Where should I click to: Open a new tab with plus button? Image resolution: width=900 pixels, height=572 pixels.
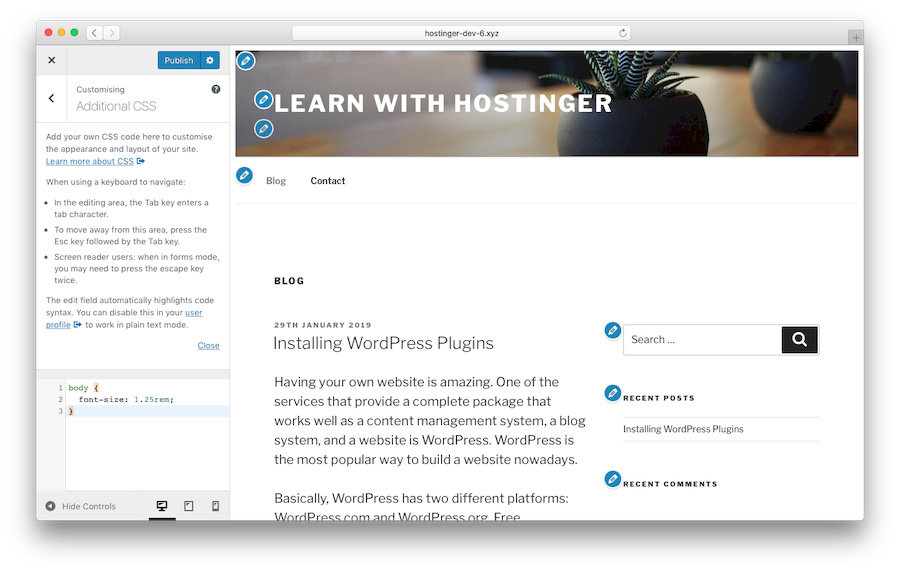[855, 37]
